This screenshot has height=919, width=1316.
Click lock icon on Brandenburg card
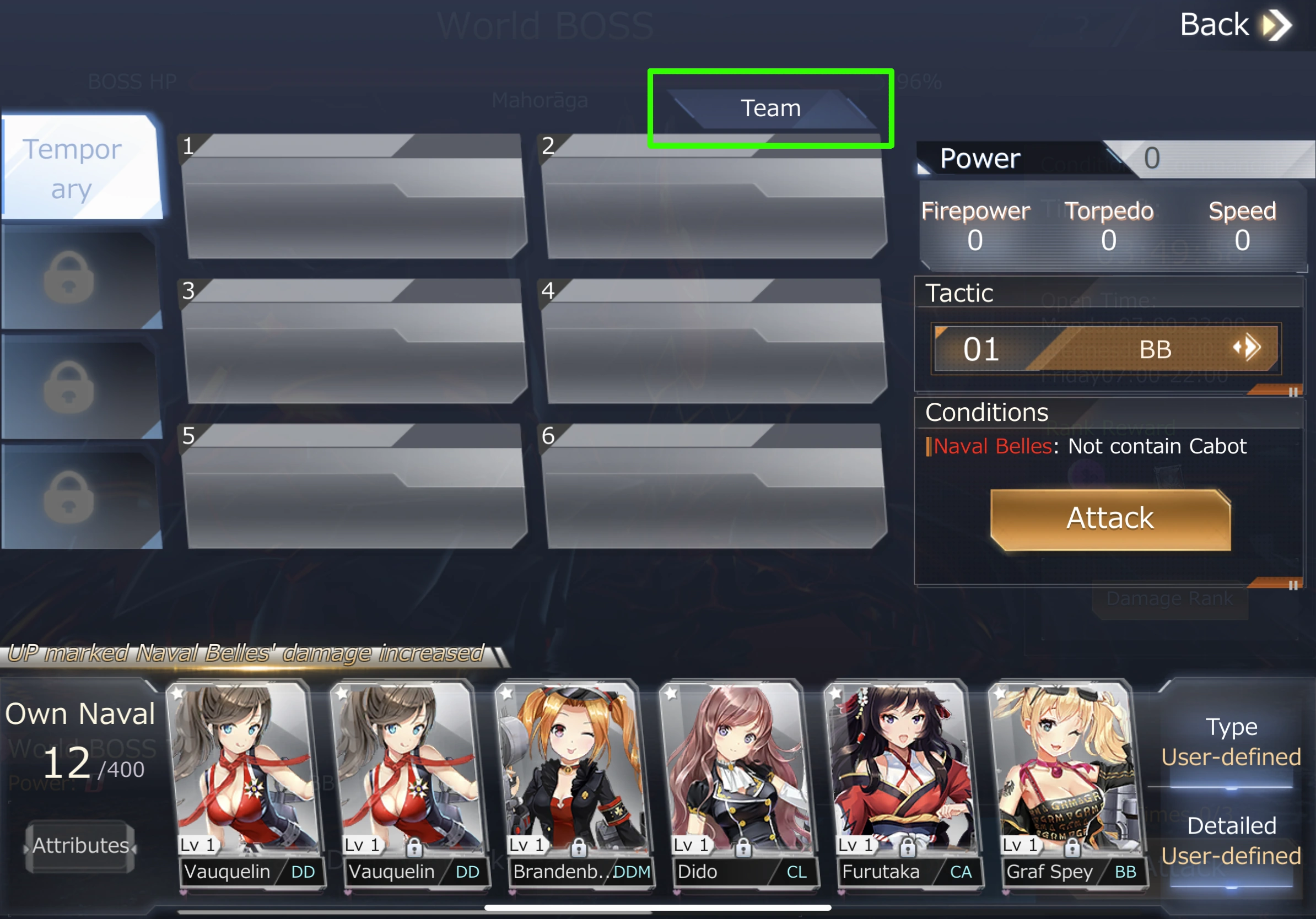pyautogui.click(x=578, y=847)
